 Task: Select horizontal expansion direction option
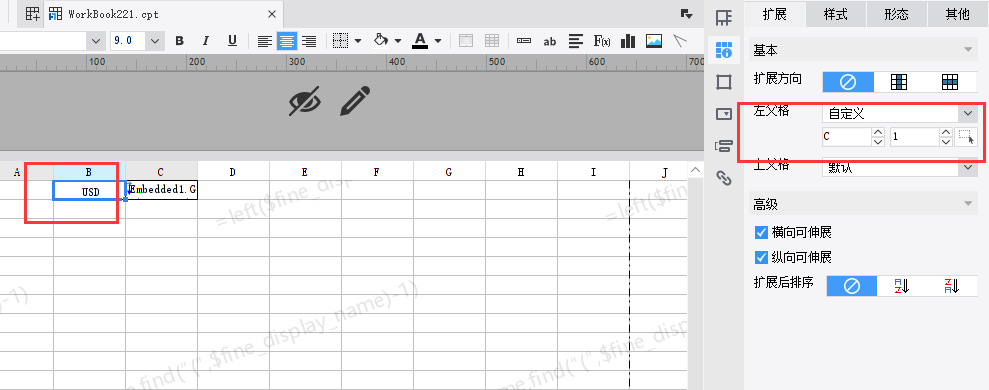(950, 82)
